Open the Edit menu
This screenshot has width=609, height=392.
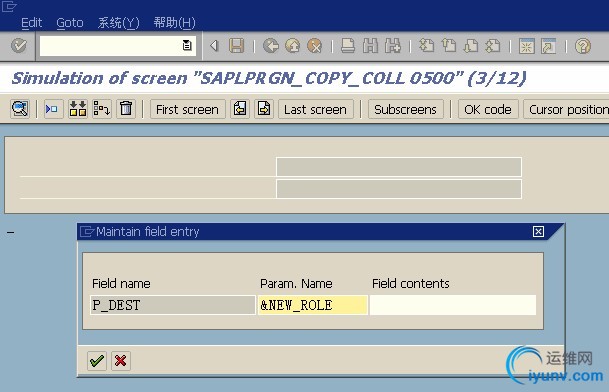31,23
